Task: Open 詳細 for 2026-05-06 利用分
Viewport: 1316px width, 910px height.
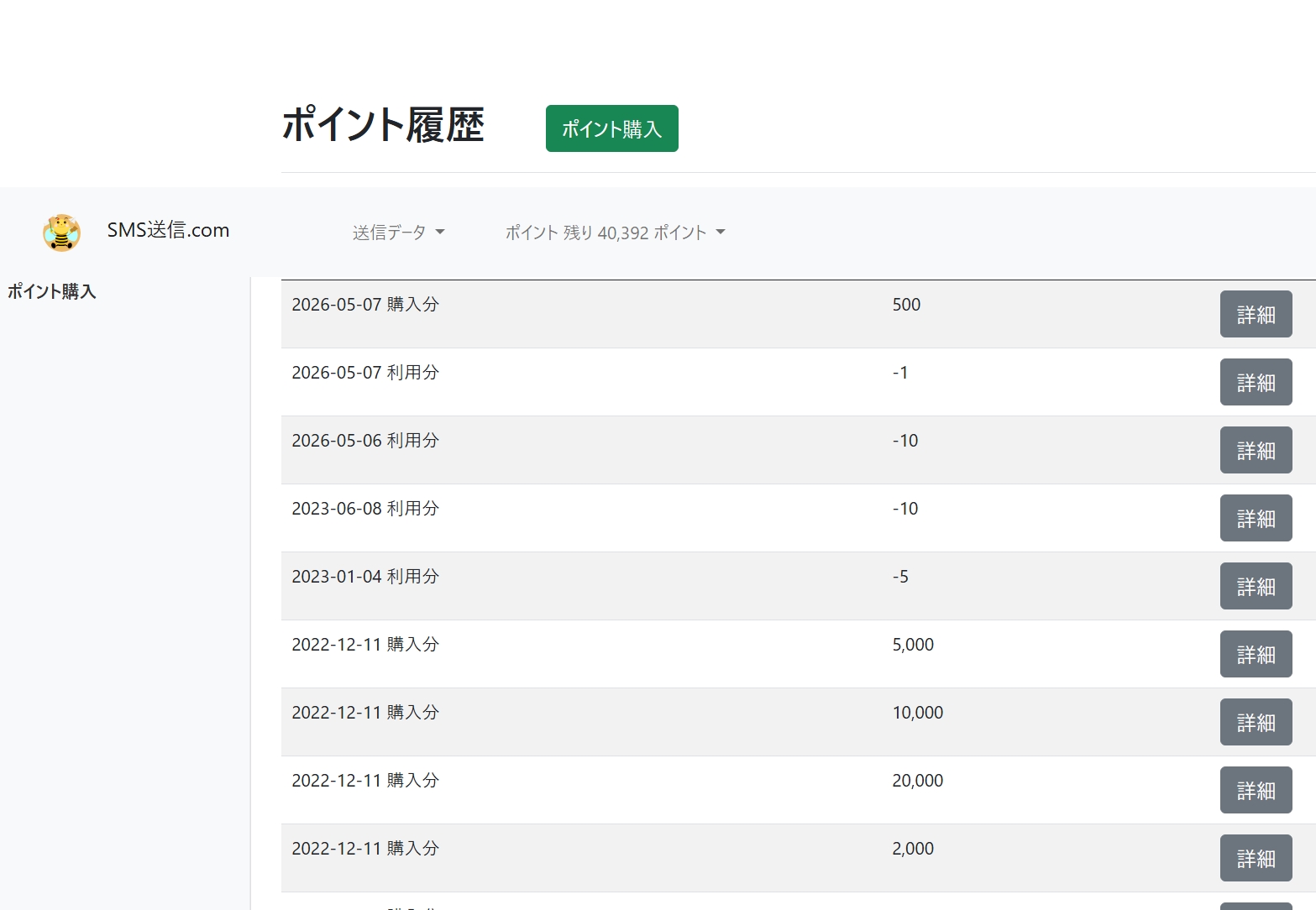Action: coord(1256,450)
